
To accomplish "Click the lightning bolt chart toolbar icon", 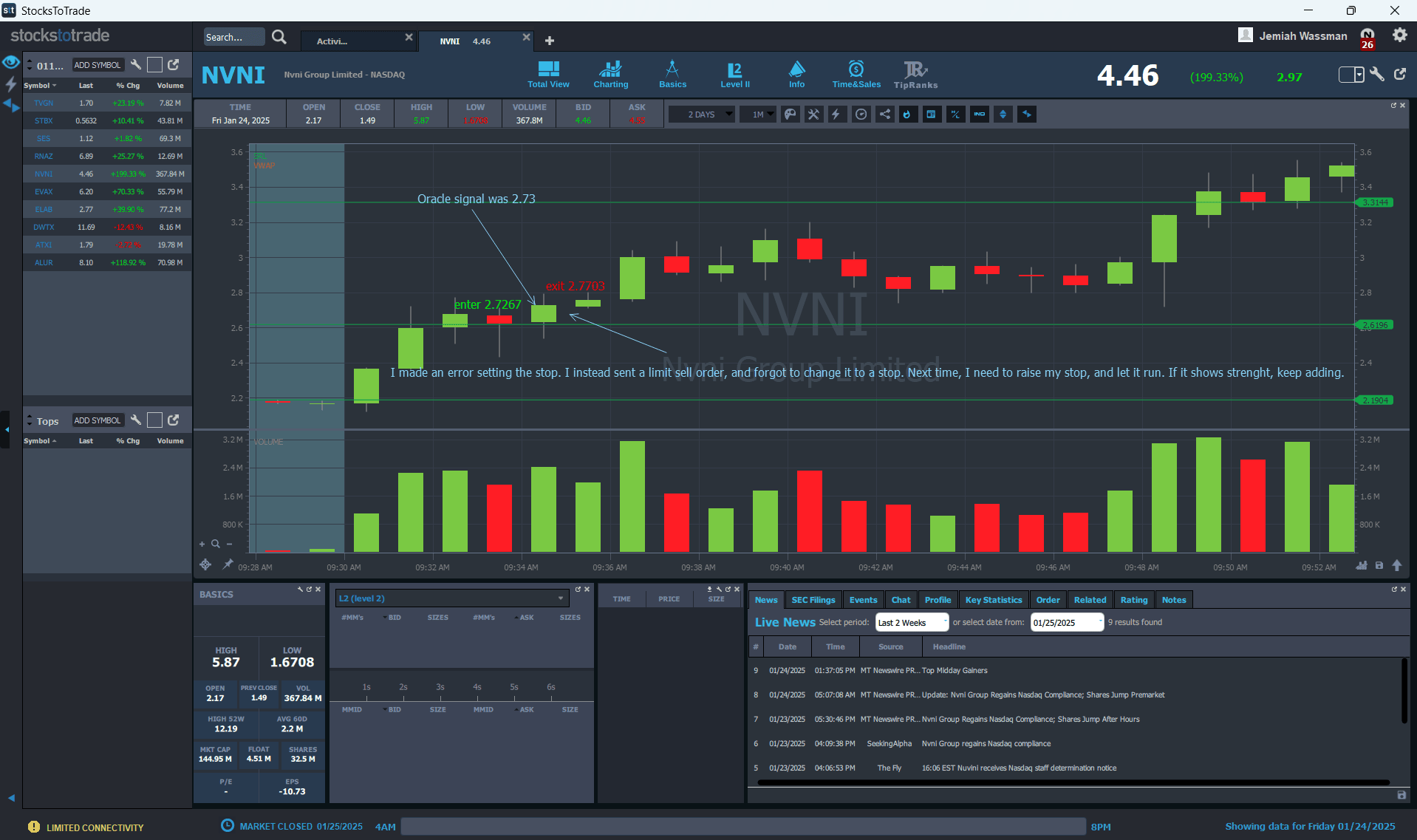I will coord(836,115).
